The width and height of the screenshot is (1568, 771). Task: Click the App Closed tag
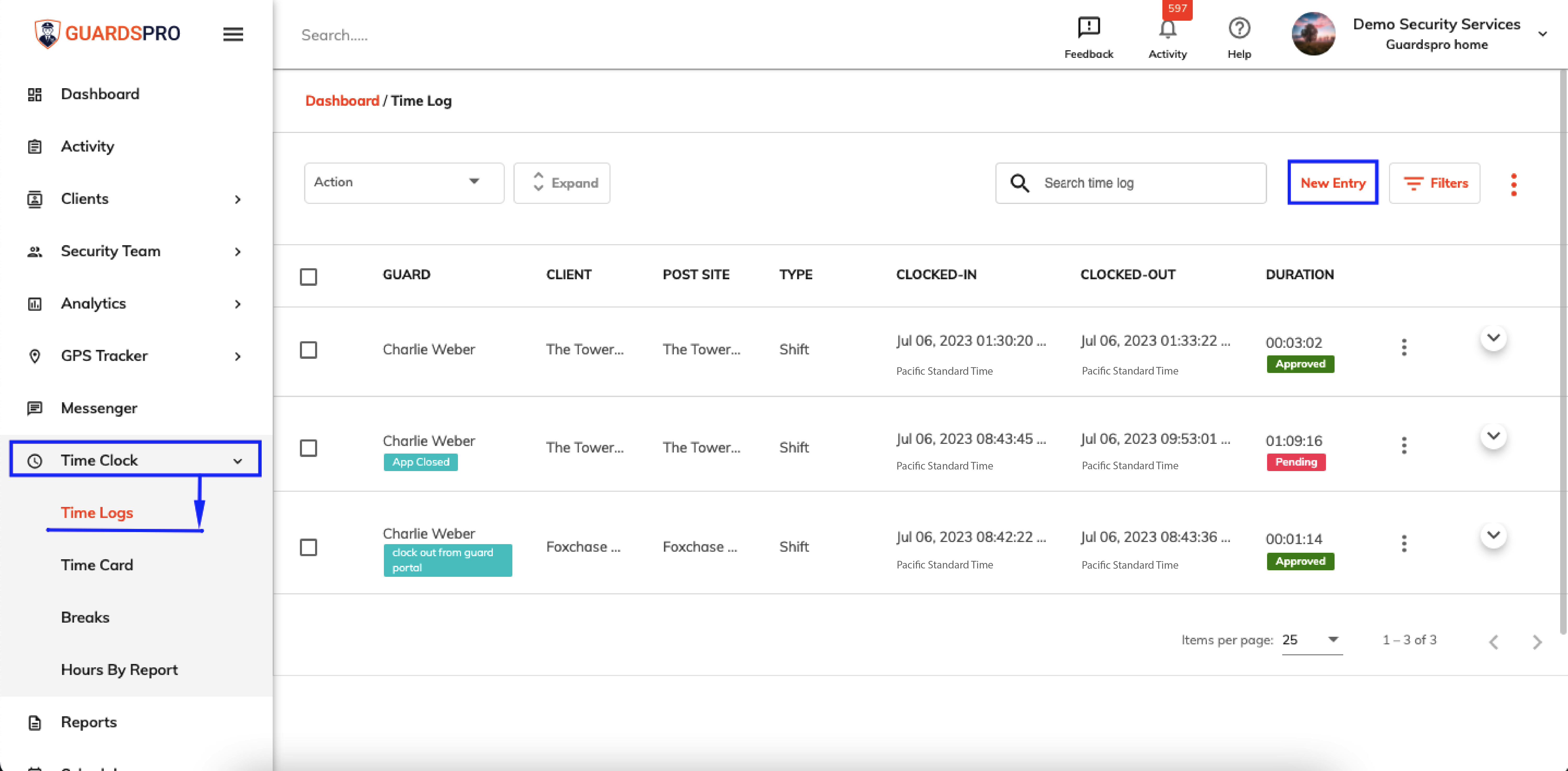(421, 462)
